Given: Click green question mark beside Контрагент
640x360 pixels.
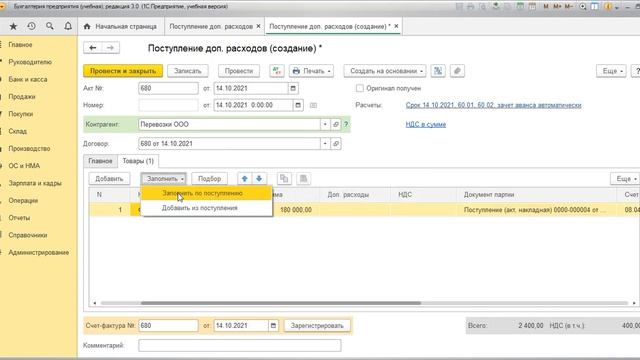Looking at the screenshot, I should click(x=346, y=124).
